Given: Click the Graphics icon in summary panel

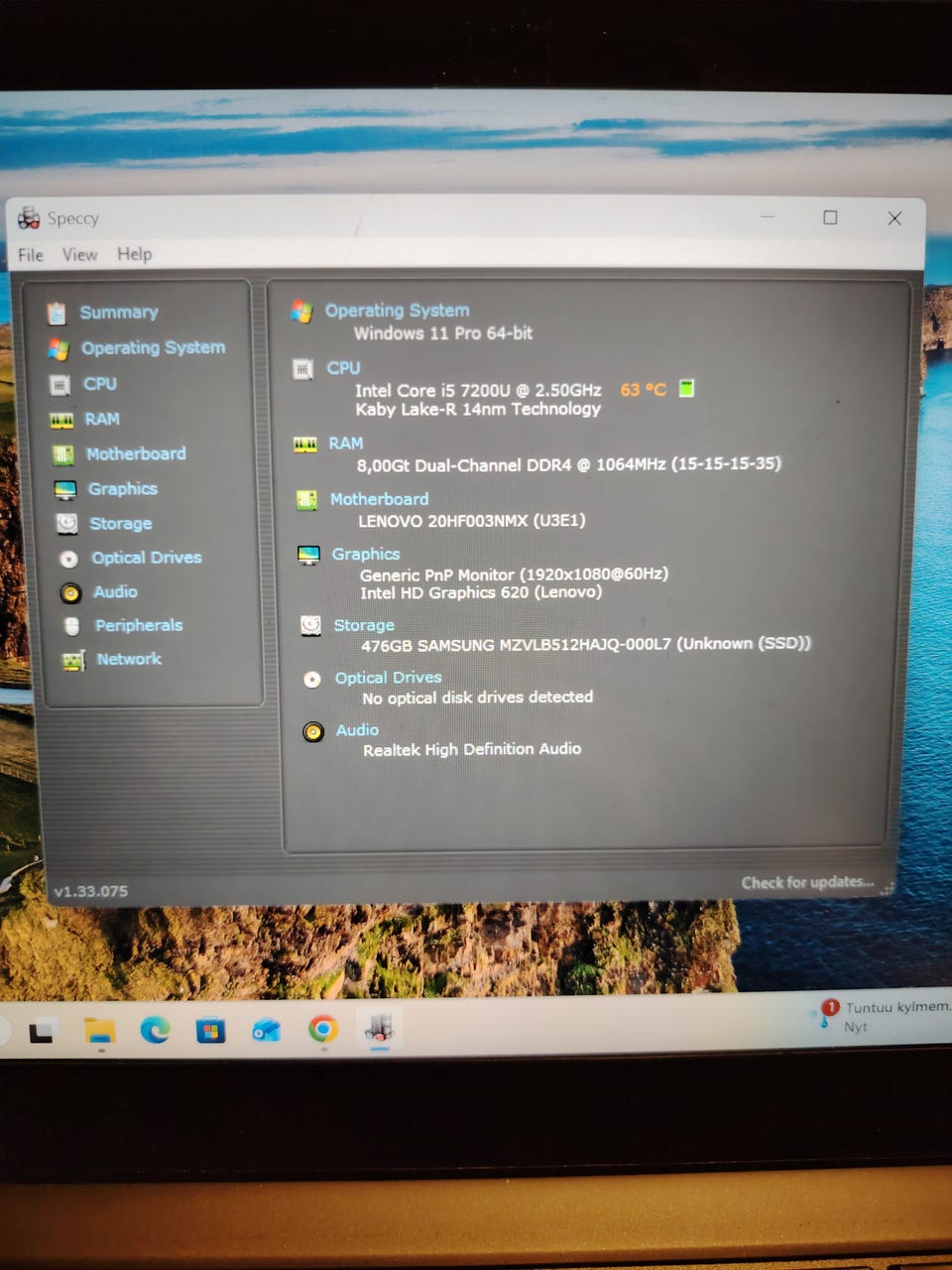Looking at the screenshot, I should coord(309,555).
